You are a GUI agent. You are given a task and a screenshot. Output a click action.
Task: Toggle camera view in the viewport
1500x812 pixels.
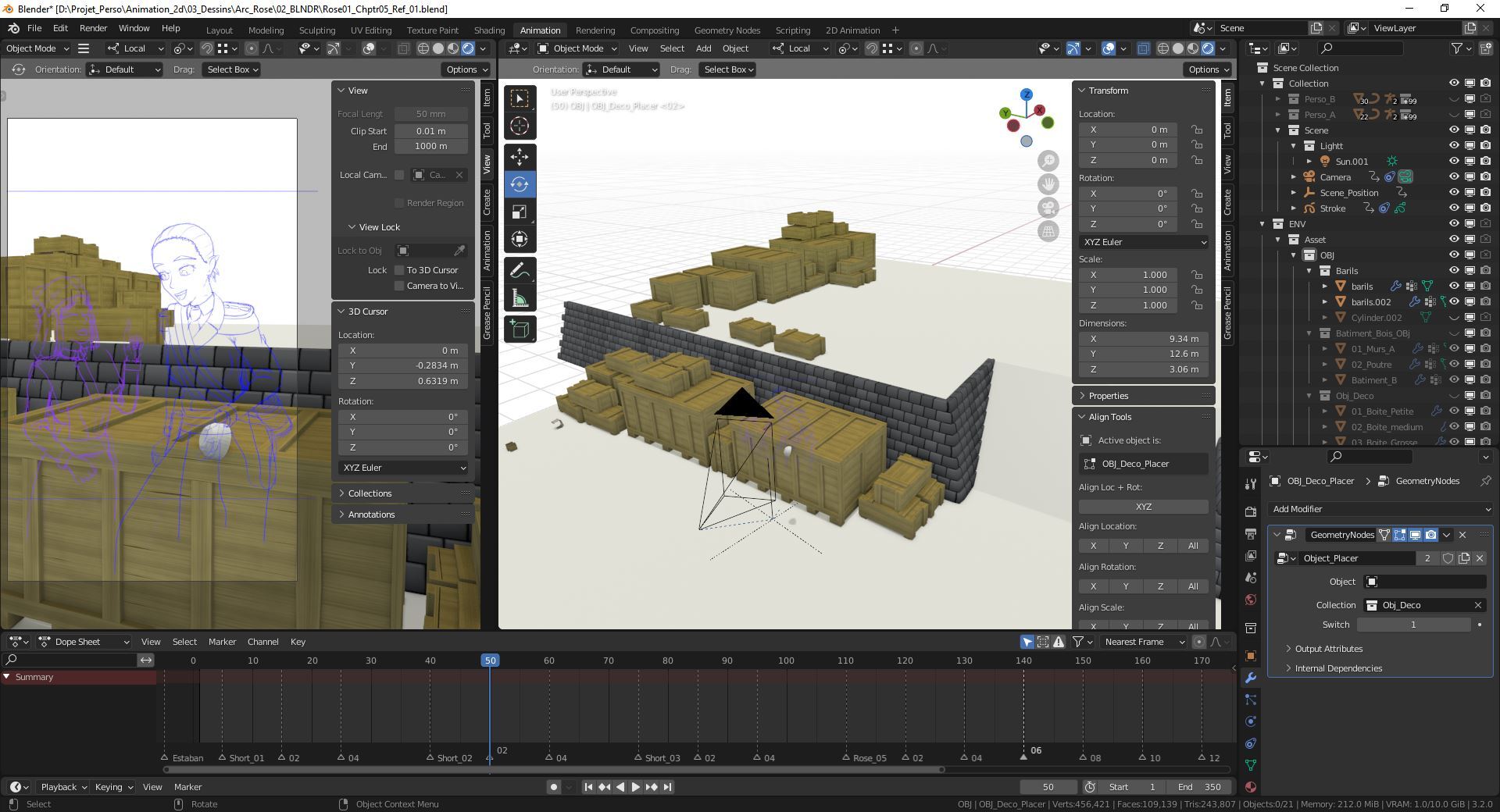tap(1048, 208)
